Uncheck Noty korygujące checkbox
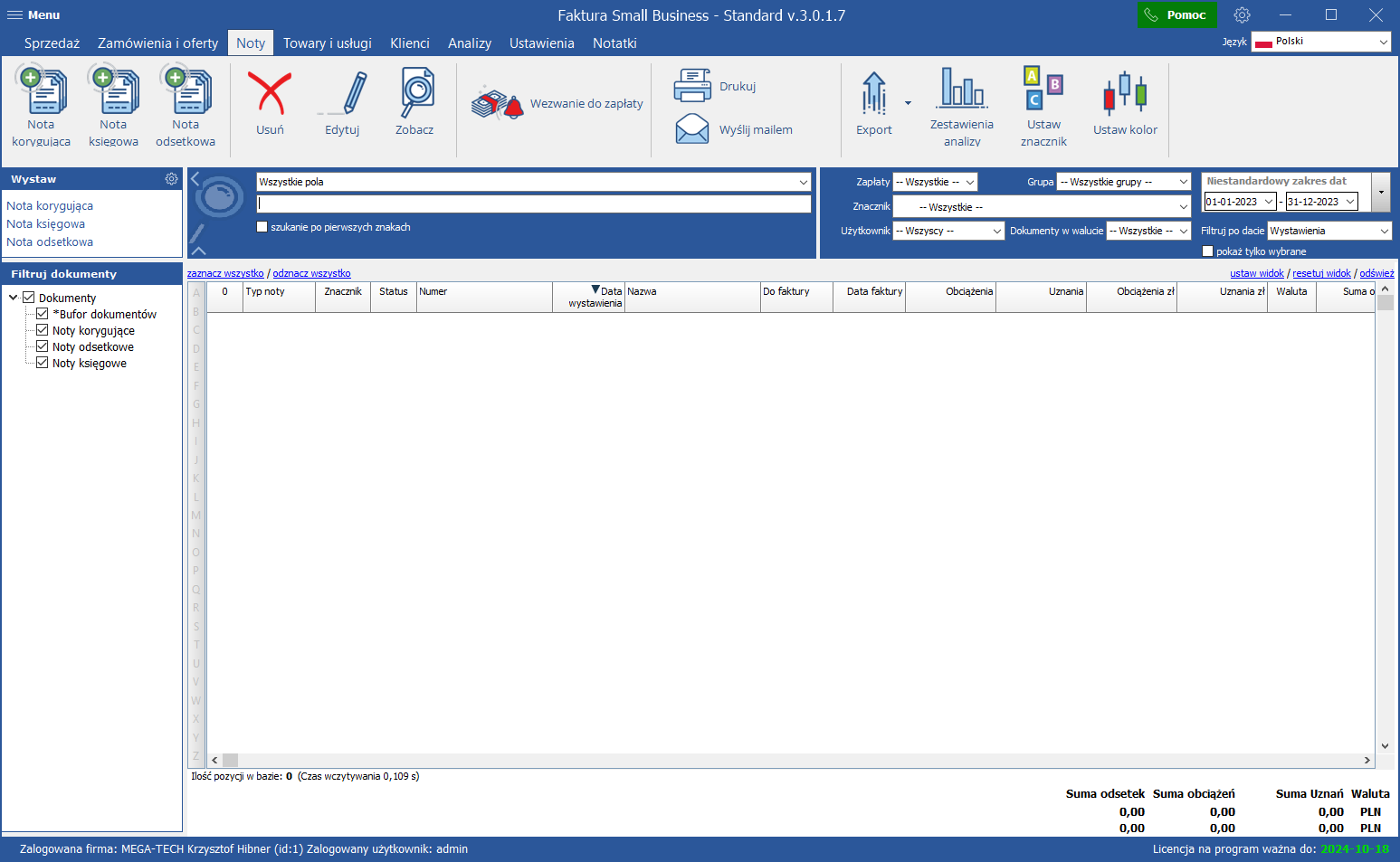 43,330
